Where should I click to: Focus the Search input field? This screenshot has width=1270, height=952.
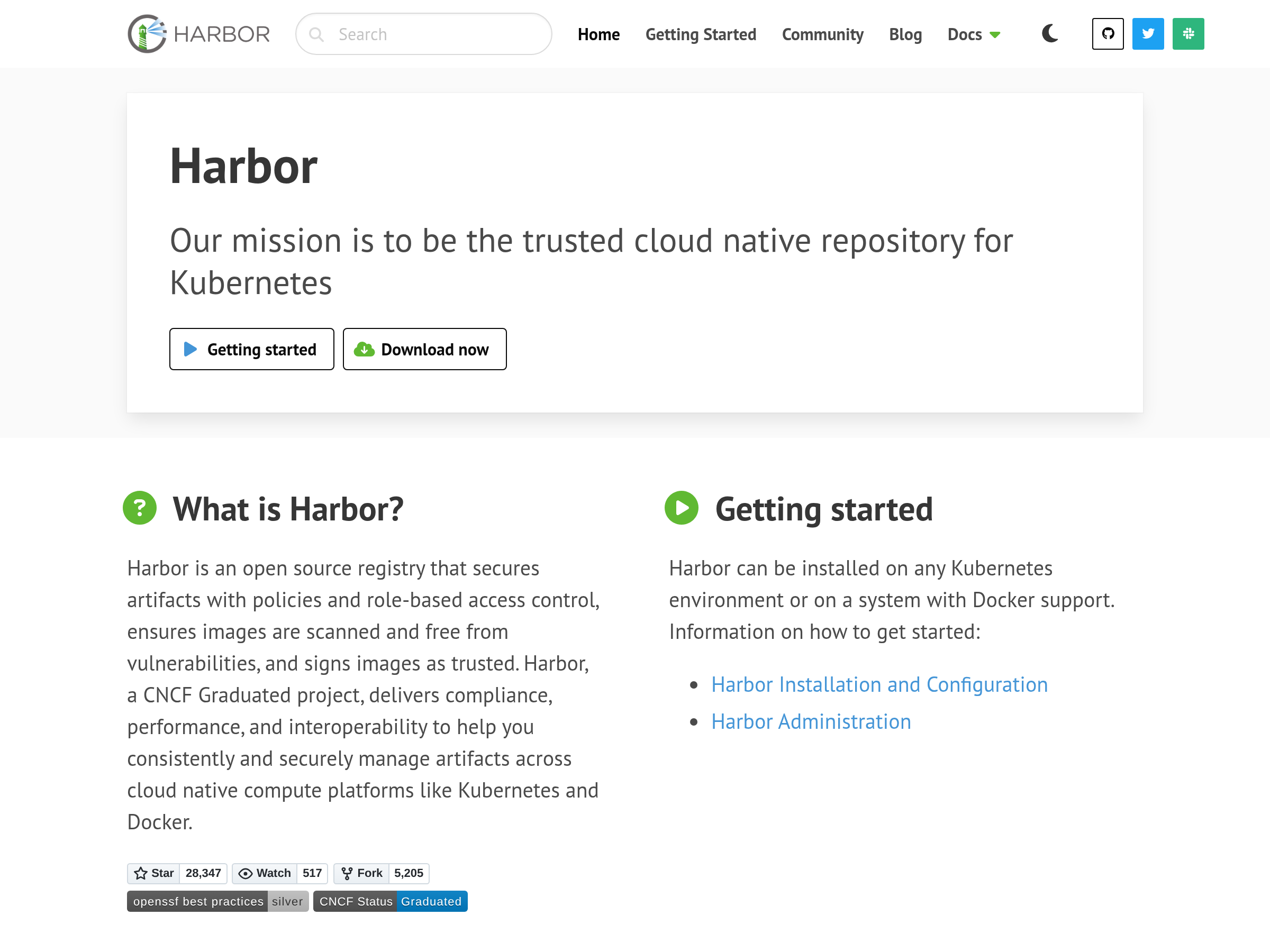click(x=437, y=34)
